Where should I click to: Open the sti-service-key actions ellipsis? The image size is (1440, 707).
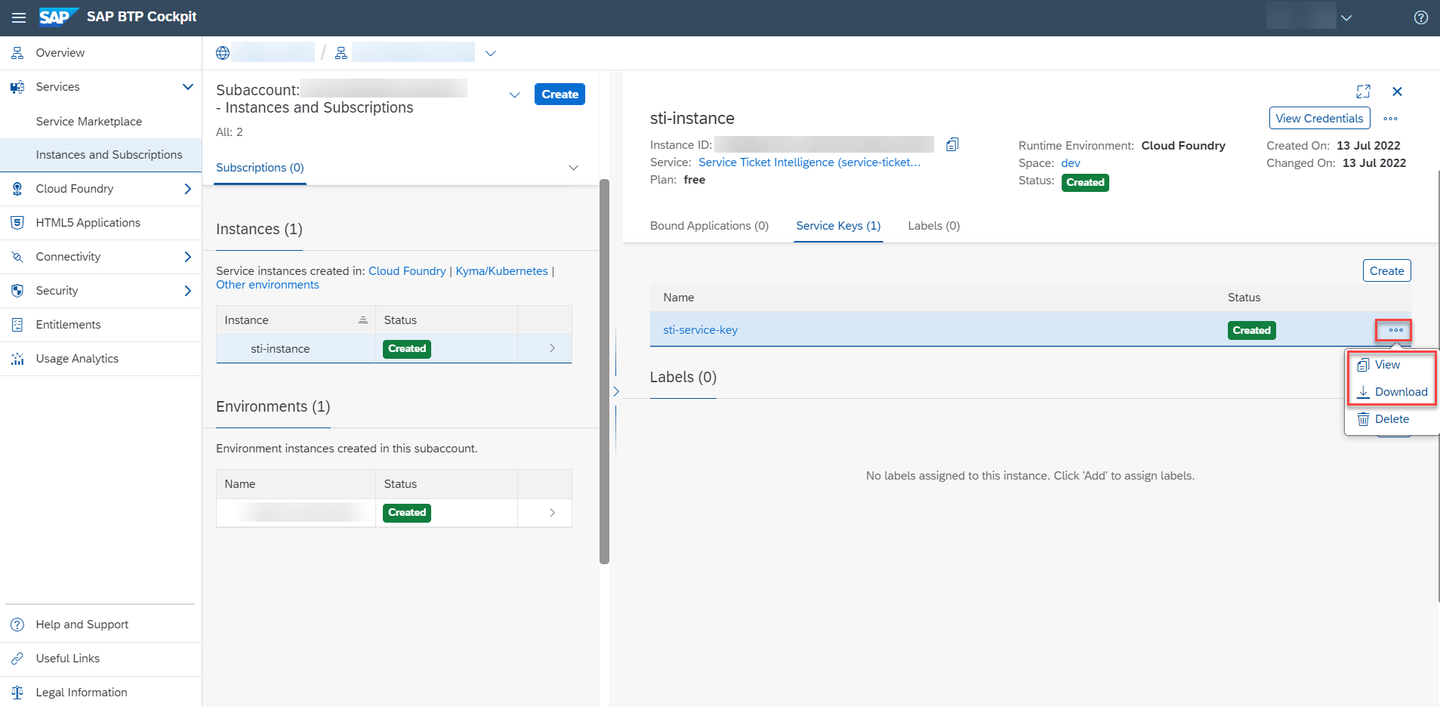[1395, 330]
